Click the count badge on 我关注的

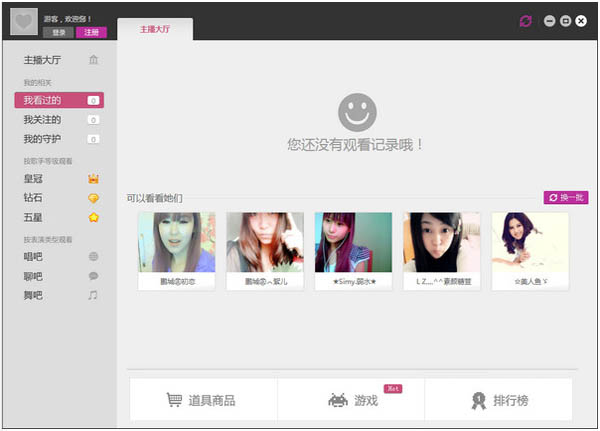[x=93, y=120]
